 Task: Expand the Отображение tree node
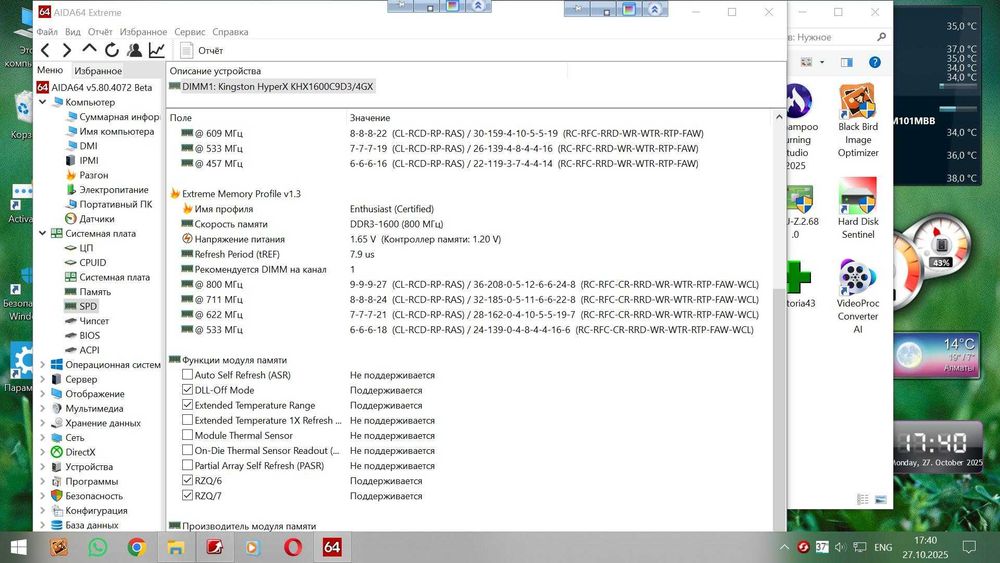click(x=43, y=394)
